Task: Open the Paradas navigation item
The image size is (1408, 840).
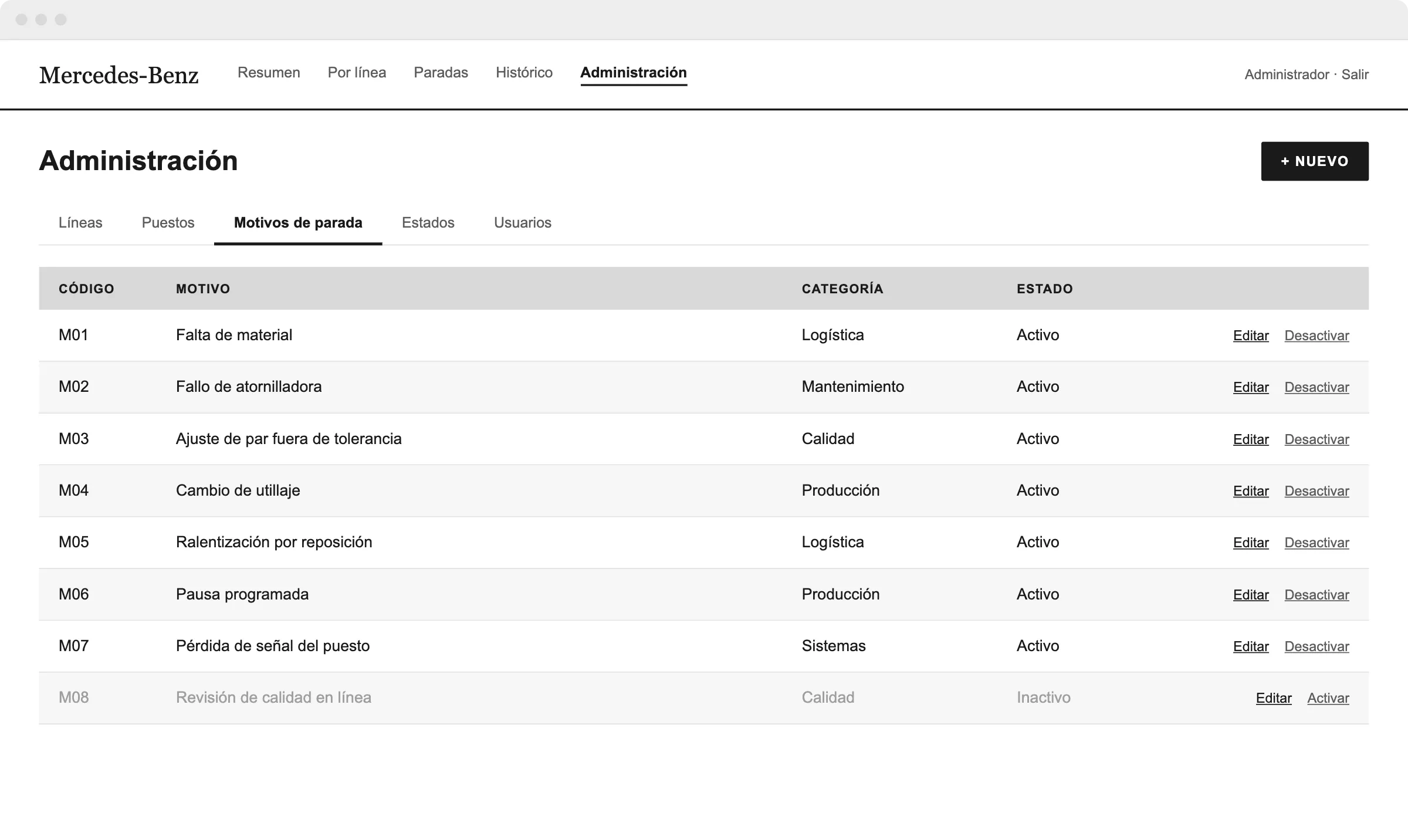Action: (441, 73)
